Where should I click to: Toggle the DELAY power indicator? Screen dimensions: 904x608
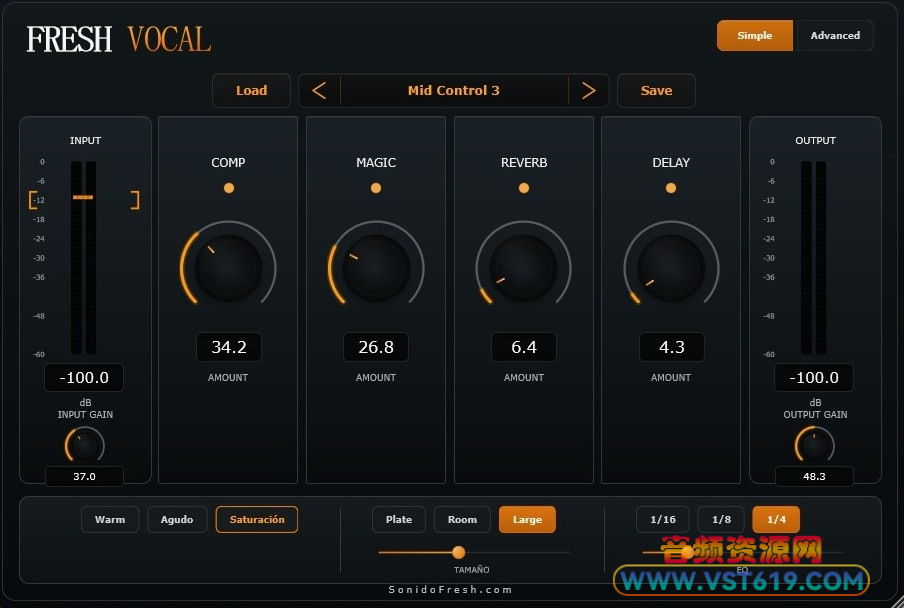click(671, 188)
